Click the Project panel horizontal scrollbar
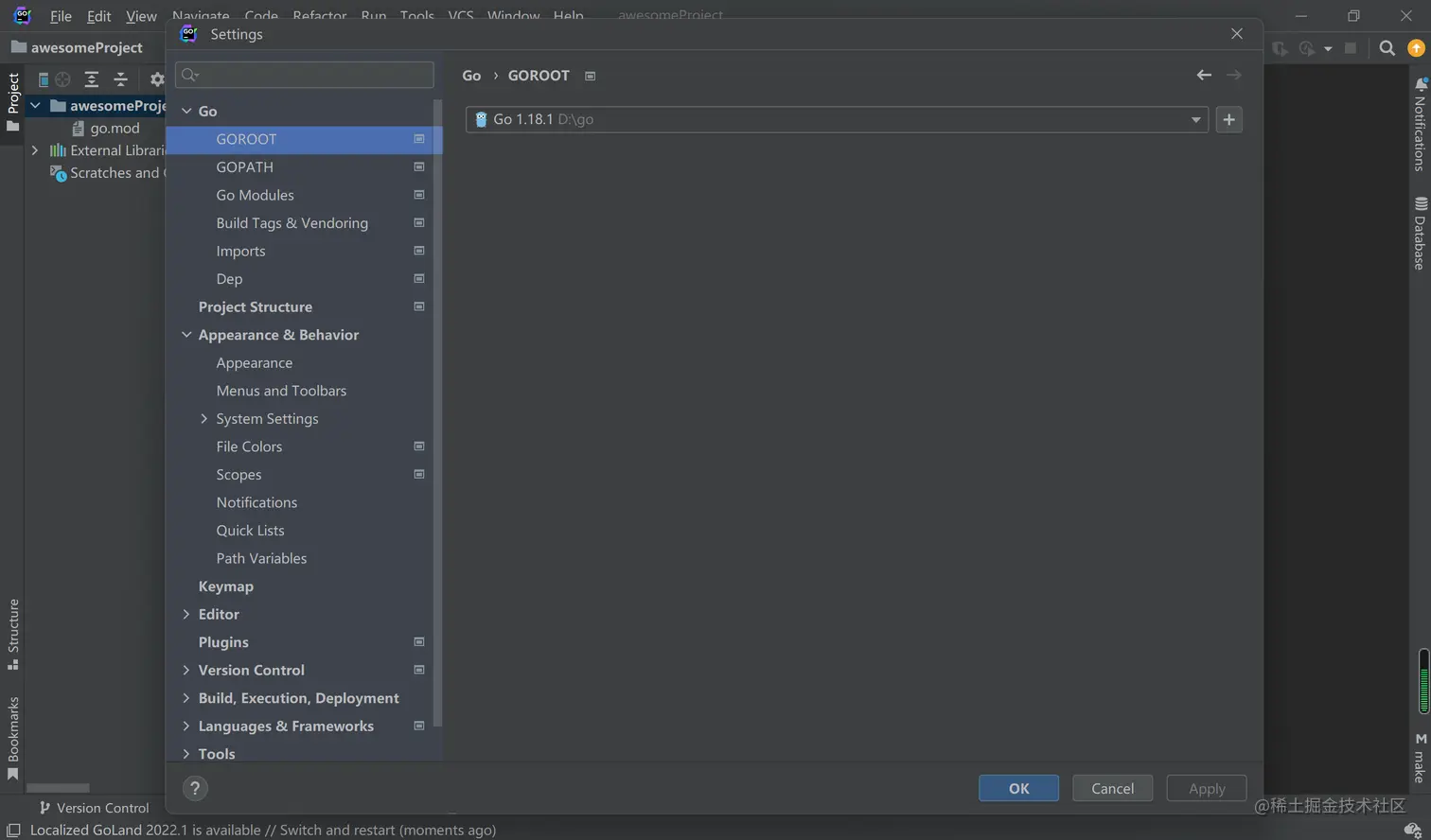 (x=58, y=787)
